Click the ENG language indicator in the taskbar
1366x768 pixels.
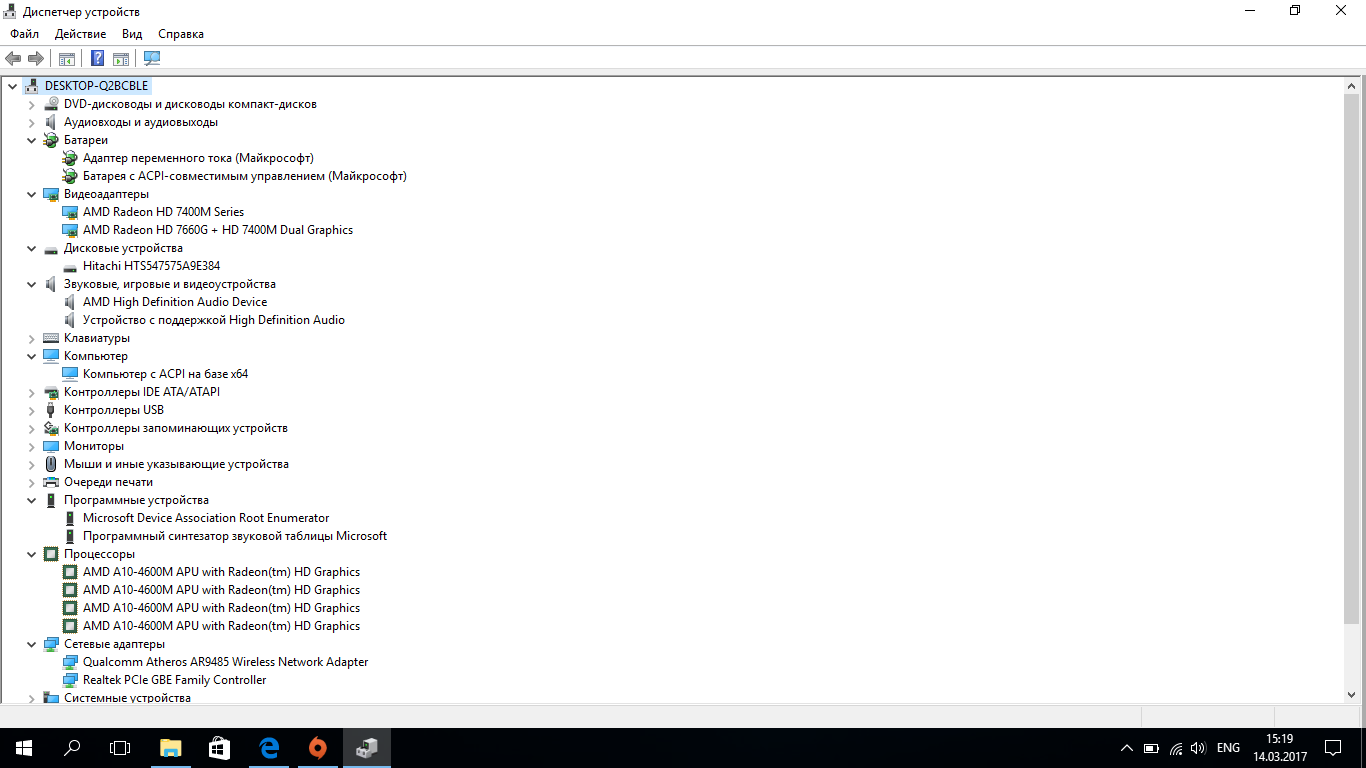pyautogui.click(x=1228, y=748)
